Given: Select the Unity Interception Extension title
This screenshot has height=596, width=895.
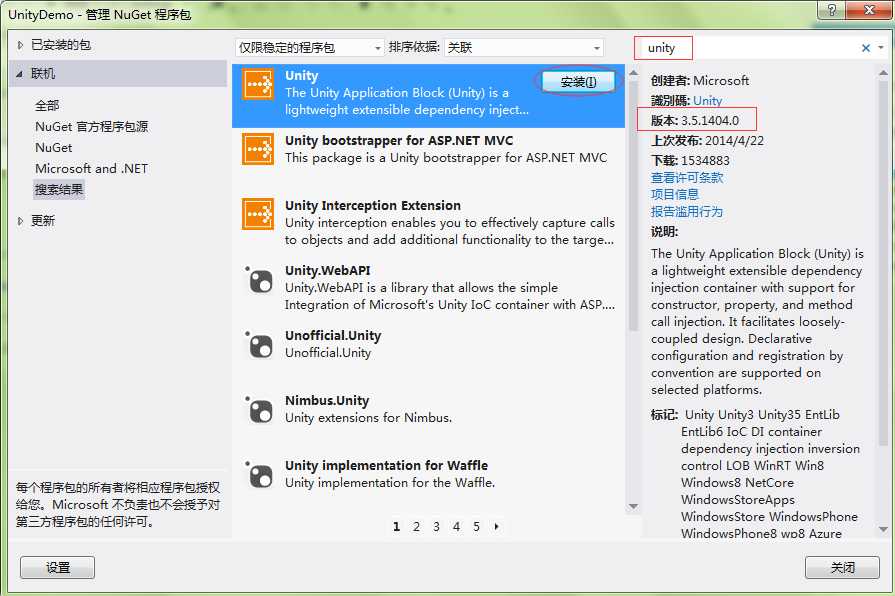Looking at the screenshot, I should [373, 206].
